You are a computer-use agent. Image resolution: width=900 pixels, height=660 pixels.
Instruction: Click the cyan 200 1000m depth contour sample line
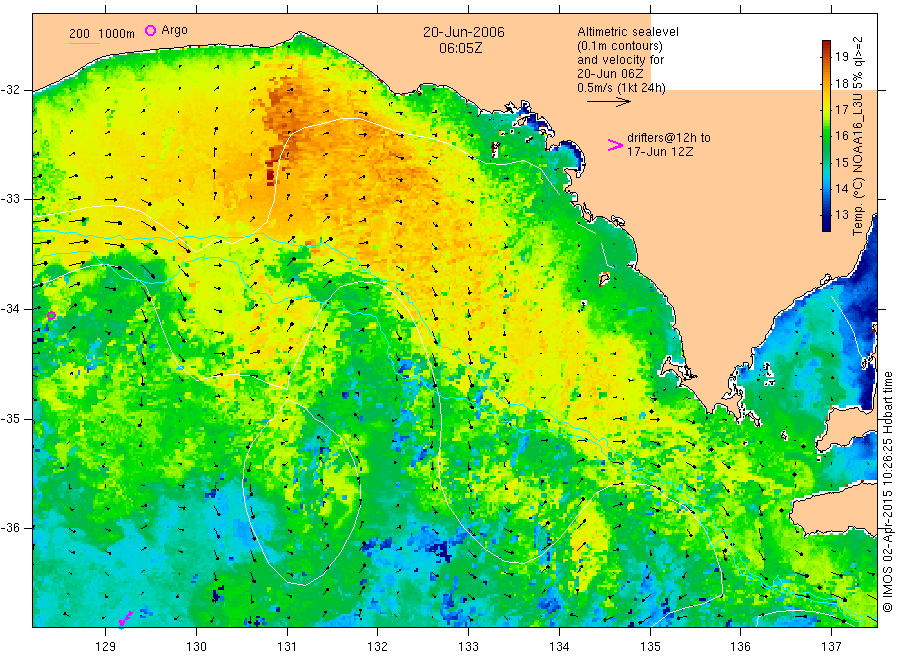pyautogui.click(x=84, y=43)
